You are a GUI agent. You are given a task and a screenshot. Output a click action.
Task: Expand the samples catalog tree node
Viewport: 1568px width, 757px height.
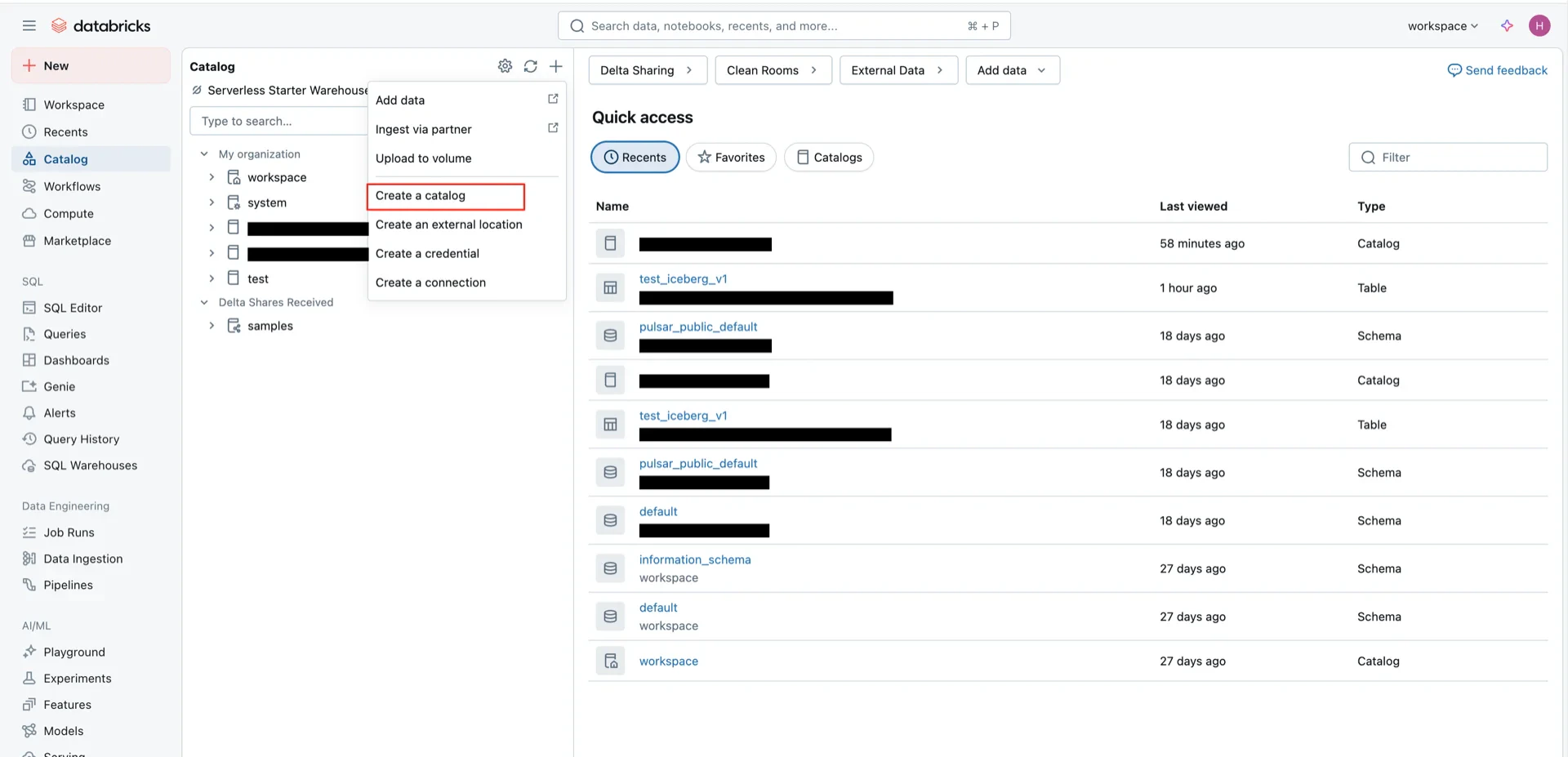pos(212,326)
